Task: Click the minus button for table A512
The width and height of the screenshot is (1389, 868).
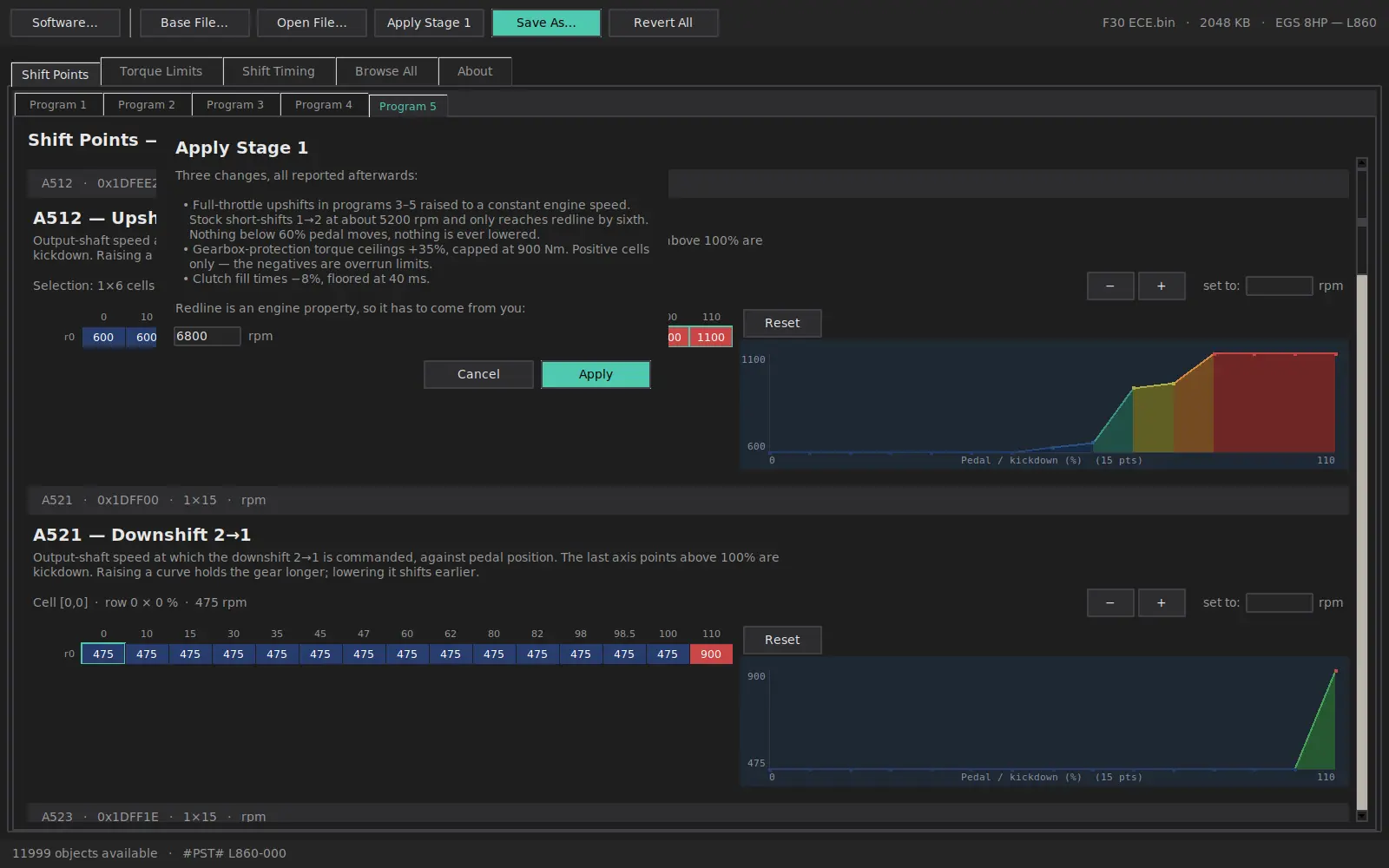Action: (1110, 286)
